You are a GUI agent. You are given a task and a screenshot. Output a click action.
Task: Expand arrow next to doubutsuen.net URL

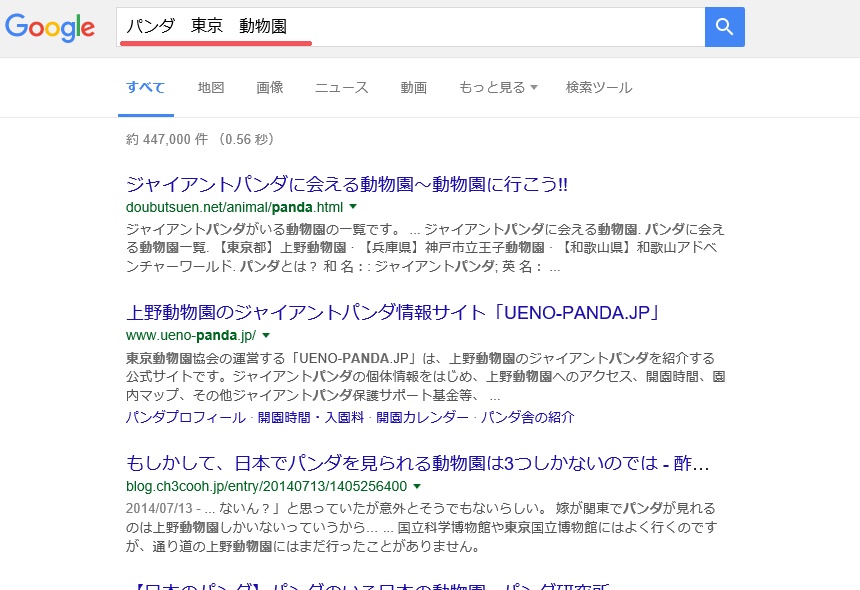(353, 207)
